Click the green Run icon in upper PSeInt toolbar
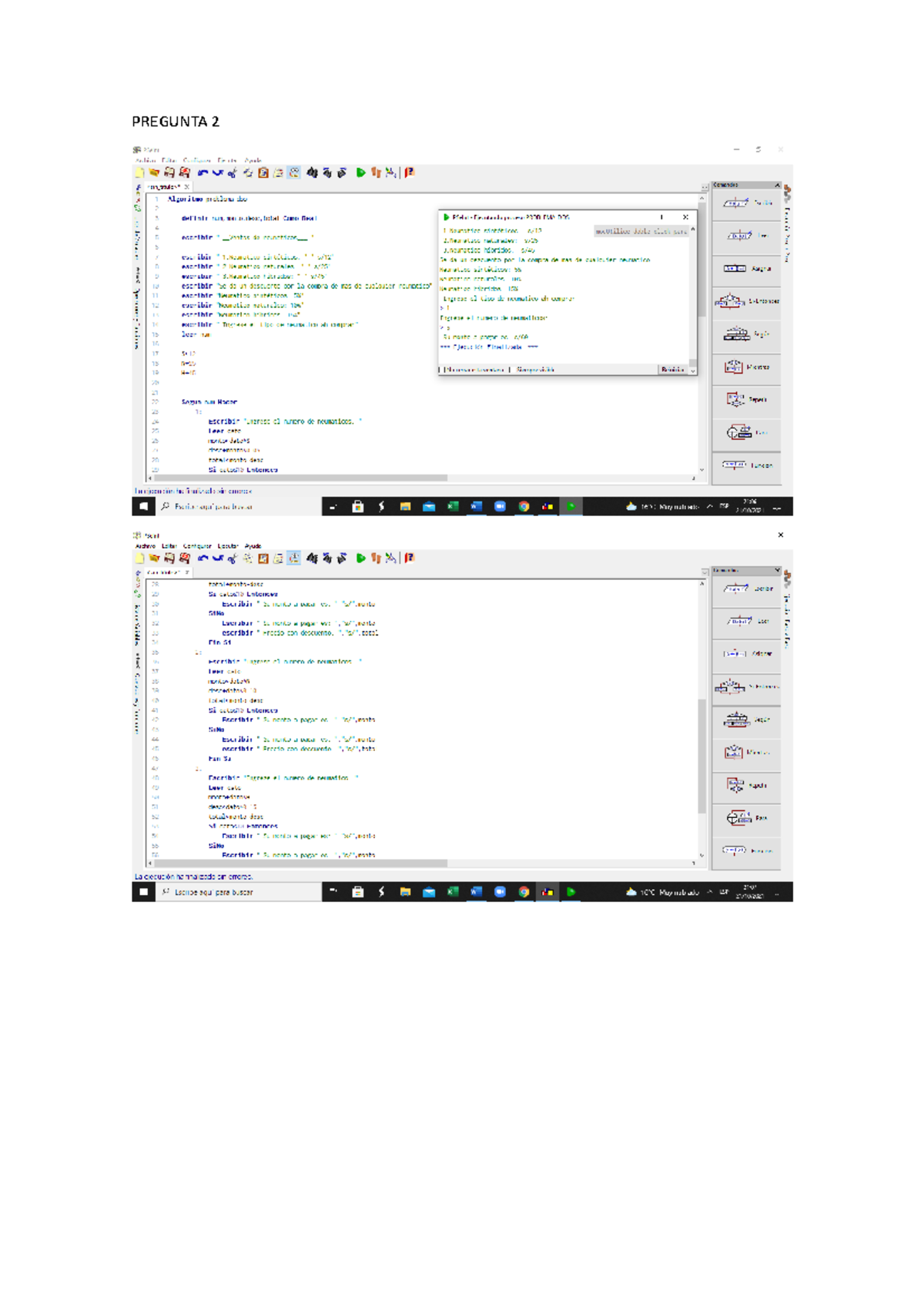The width and height of the screenshot is (924, 1308). (360, 173)
